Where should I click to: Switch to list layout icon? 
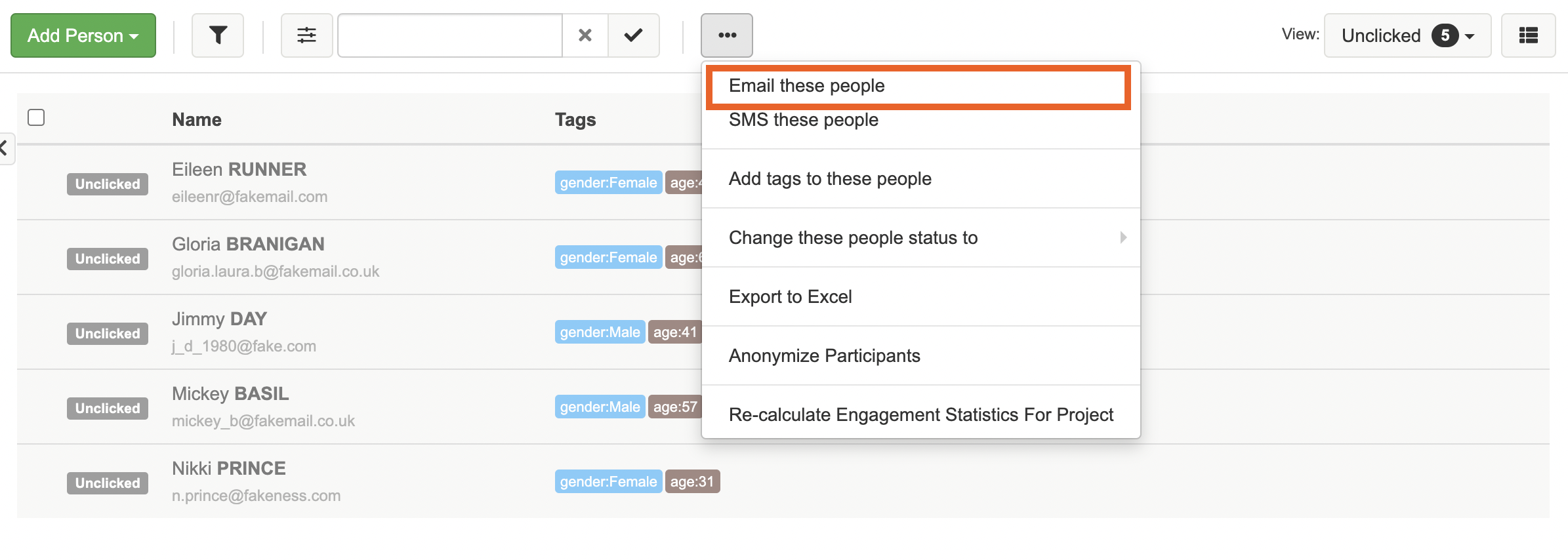point(1528,35)
